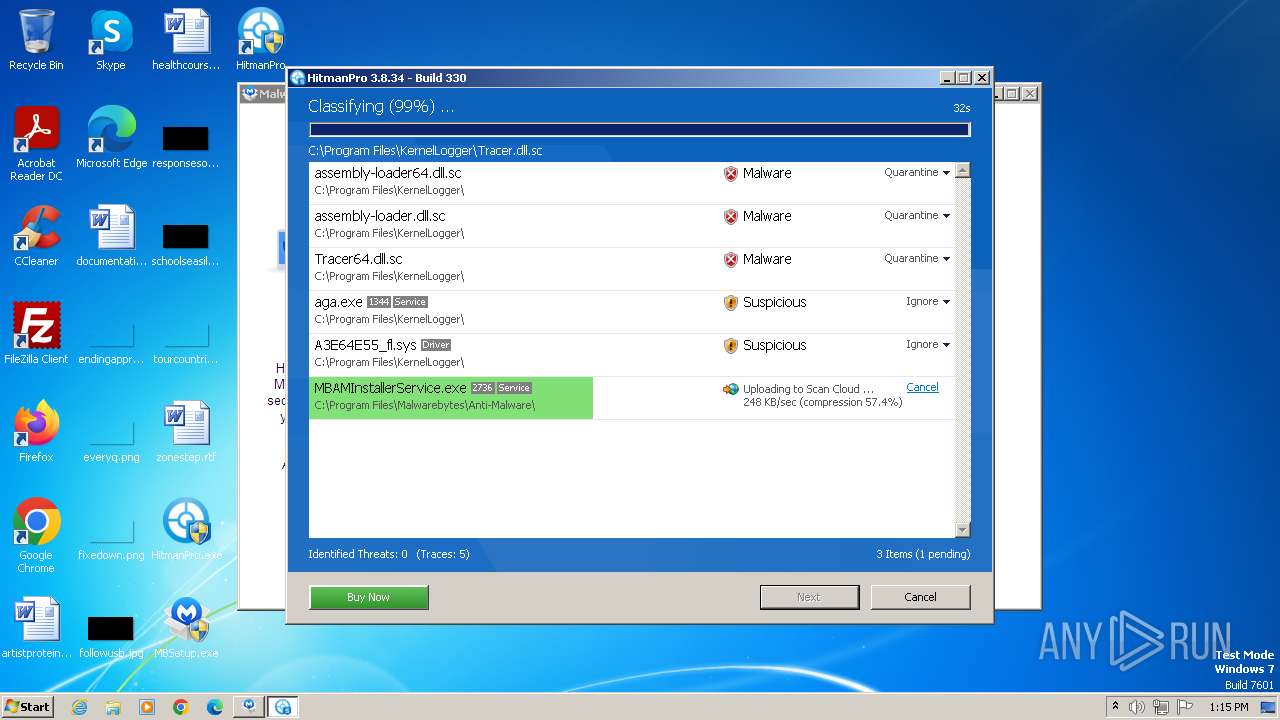The image size is (1280, 720).
Task: Launch Microsoft Edge from the desktop
Action: tap(111, 138)
